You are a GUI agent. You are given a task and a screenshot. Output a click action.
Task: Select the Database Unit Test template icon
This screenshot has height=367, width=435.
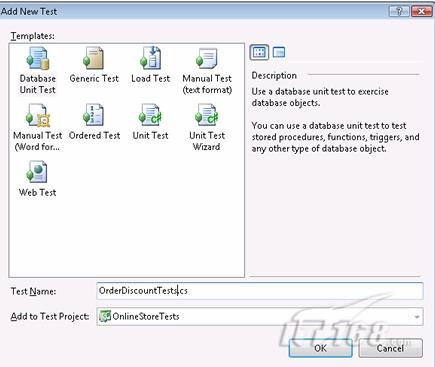point(38,59)
